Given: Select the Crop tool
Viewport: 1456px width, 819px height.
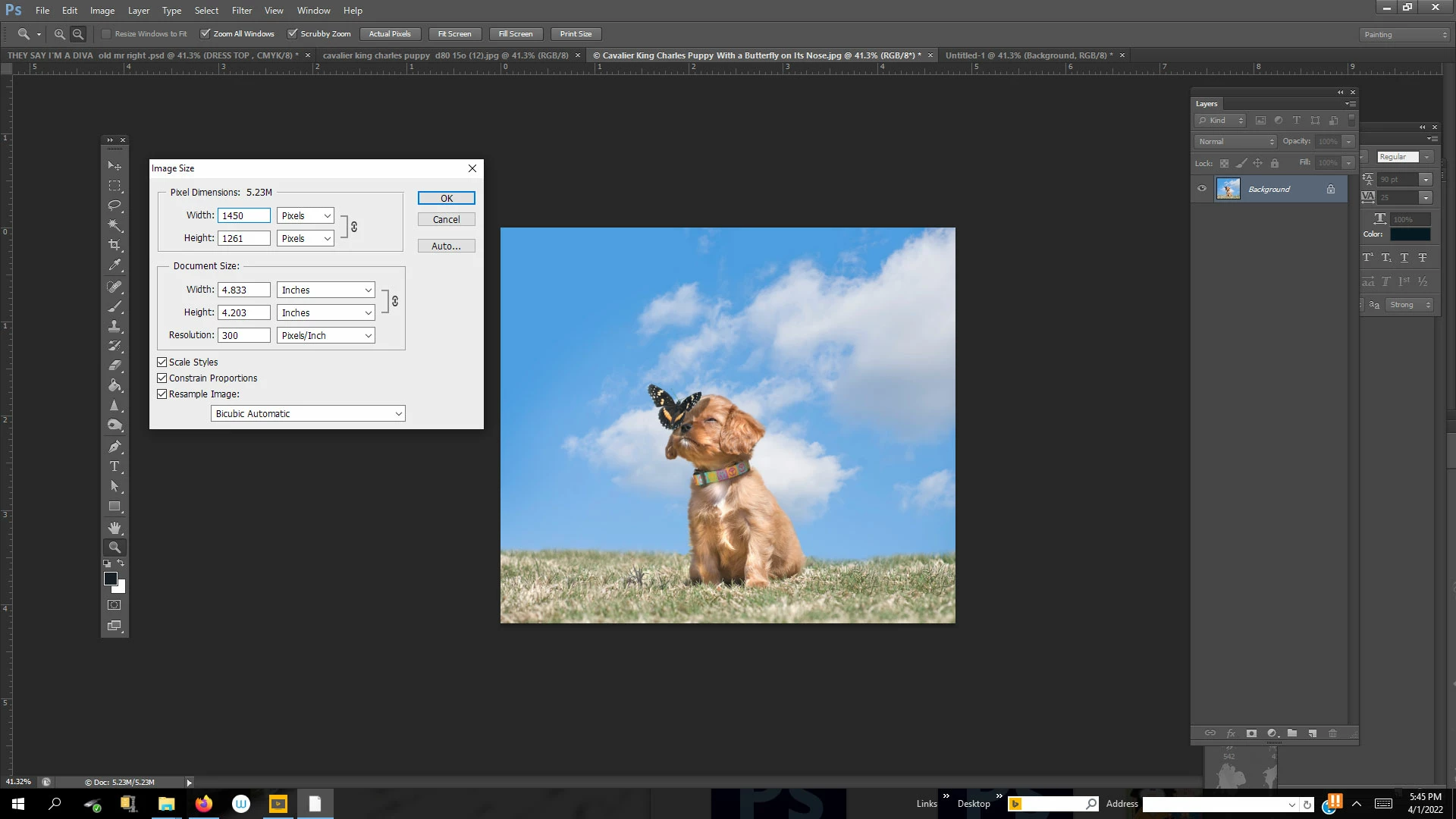Looking at the screenshot, I should (115, 245).
